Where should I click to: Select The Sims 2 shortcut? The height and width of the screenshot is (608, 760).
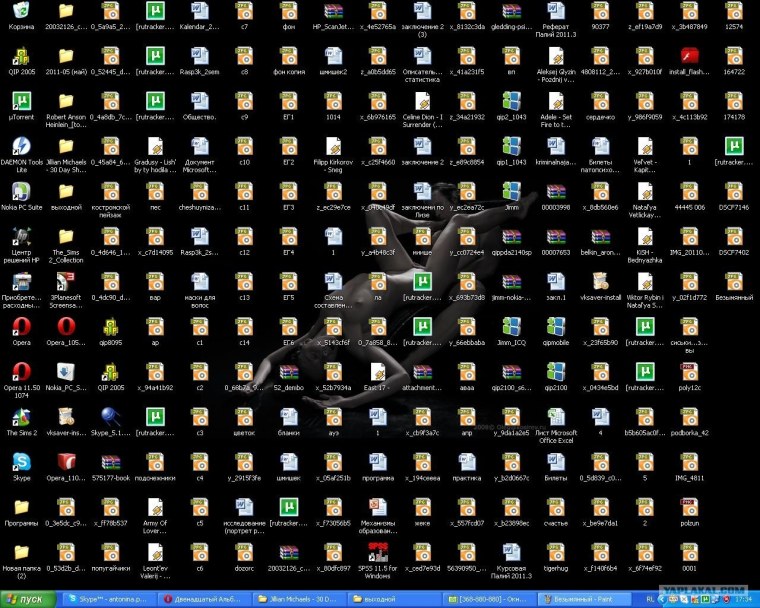coord(21,416)
